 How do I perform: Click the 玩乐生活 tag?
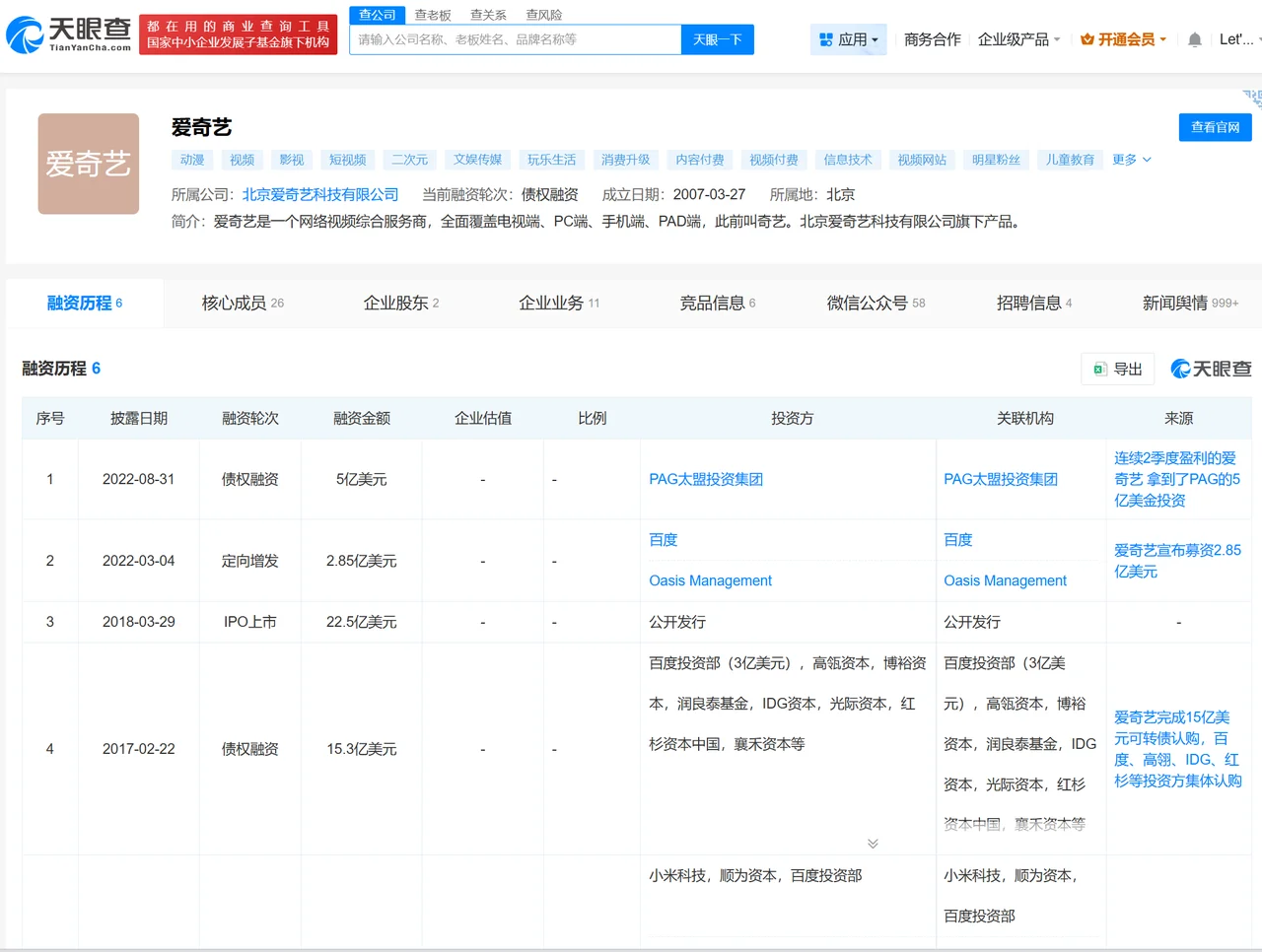click(x=551, y=160)
